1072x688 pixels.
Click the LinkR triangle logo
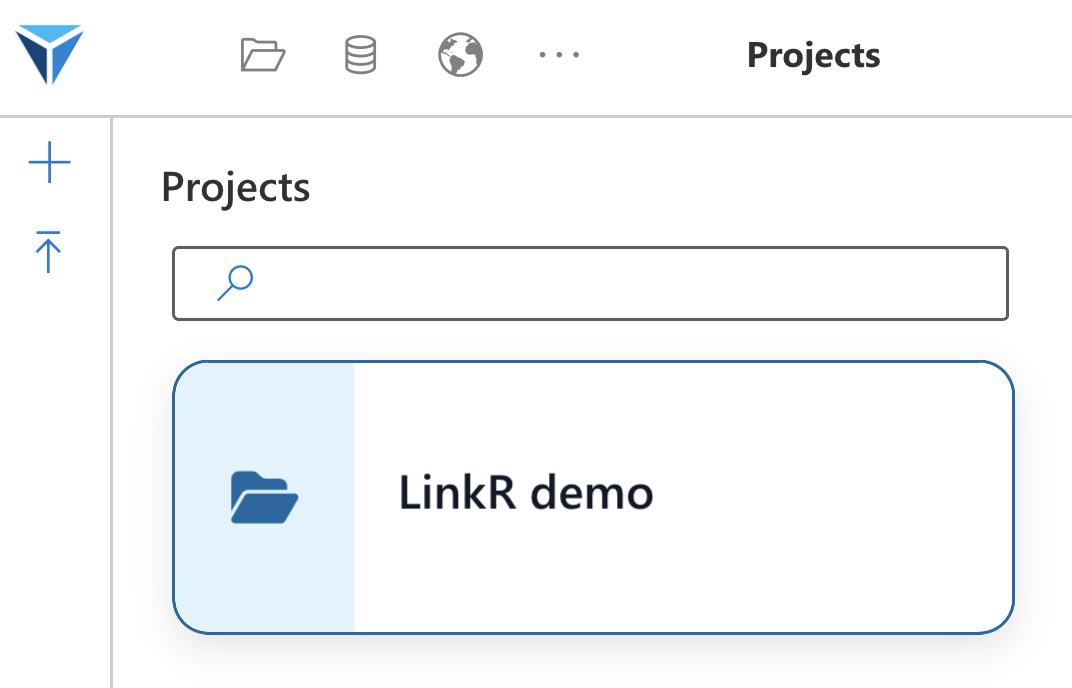49,54
